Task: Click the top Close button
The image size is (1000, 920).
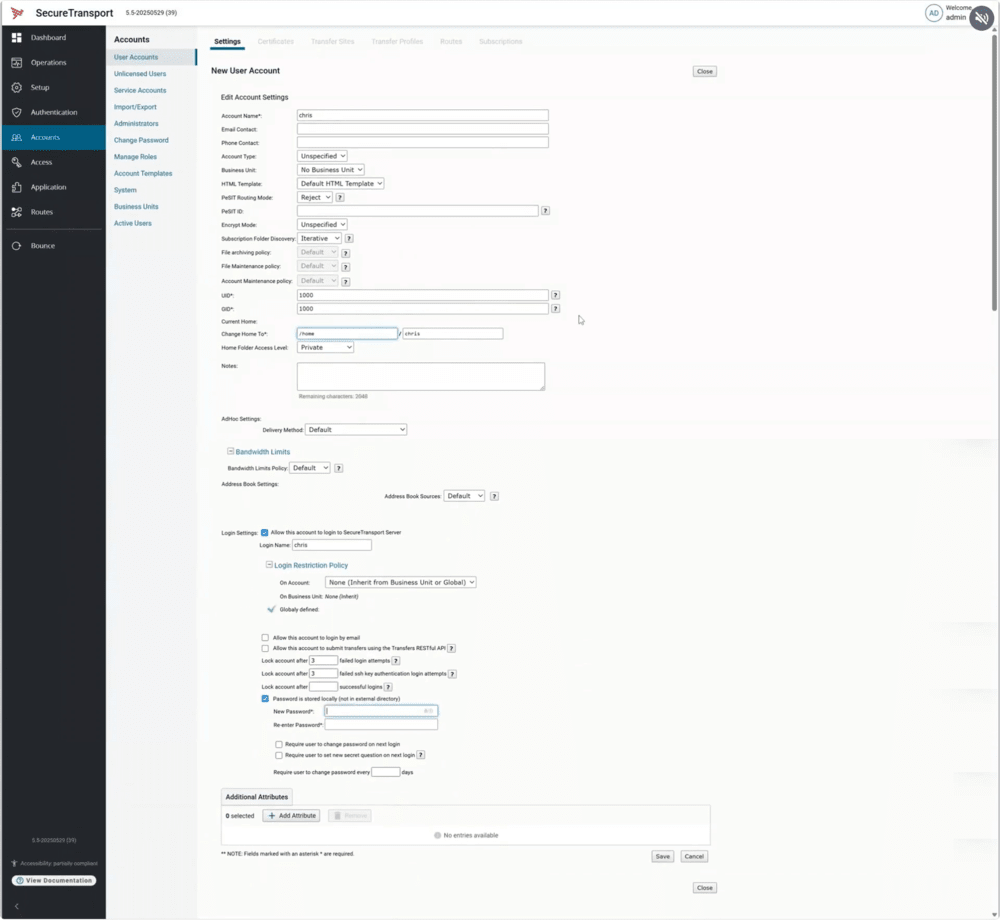Action: [x=705, y=71]
